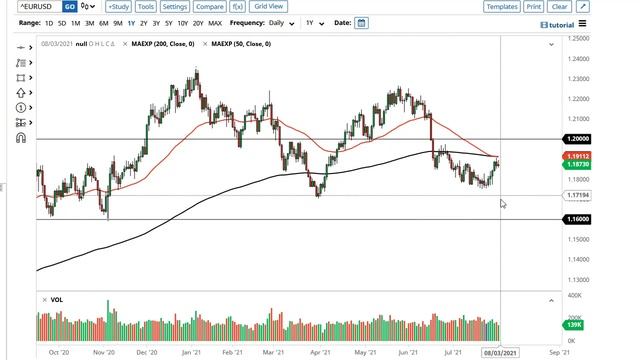640x360 pixels.
Task: Select the up arrow marker tool
Action: pos(20,93)
